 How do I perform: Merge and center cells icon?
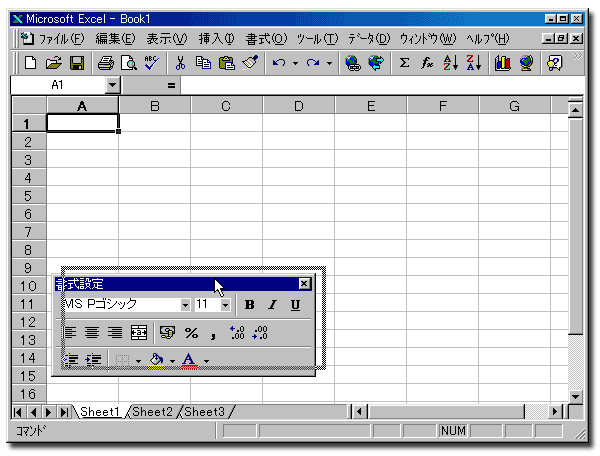click(139, 332)
